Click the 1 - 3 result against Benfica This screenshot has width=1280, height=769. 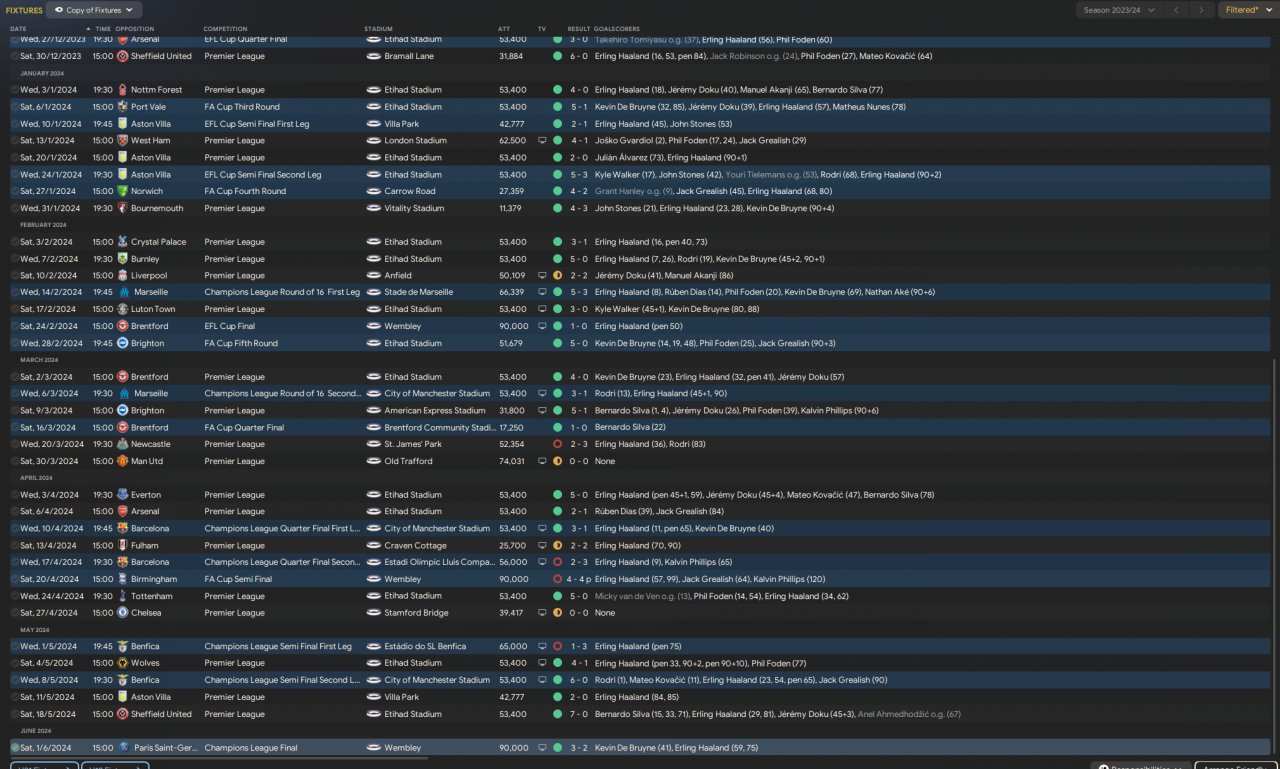(577, 646)
